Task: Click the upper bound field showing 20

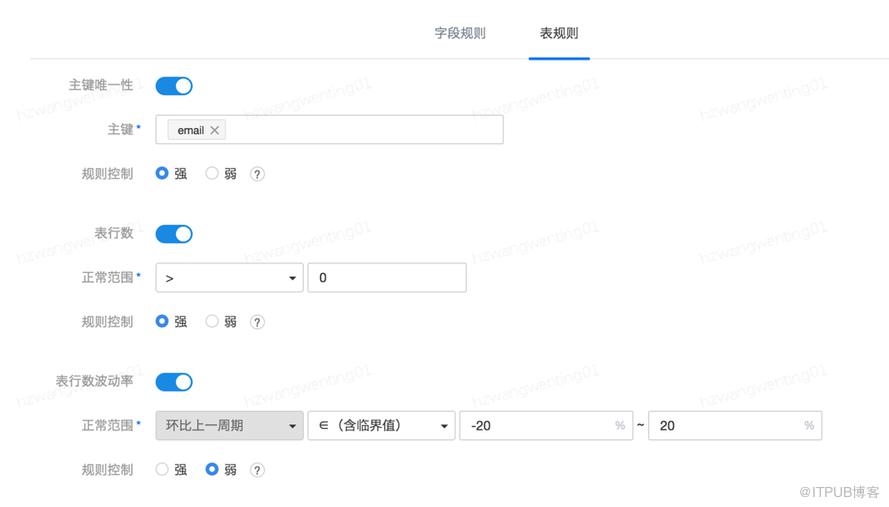Action: [735, 425]
